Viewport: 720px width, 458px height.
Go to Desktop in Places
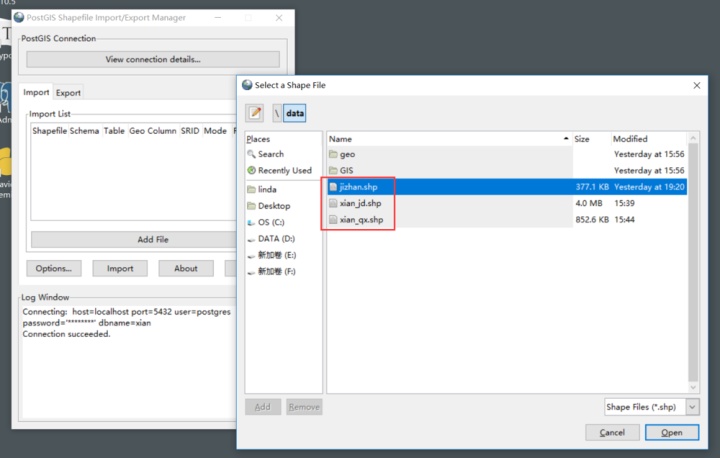tap(274, 206)
